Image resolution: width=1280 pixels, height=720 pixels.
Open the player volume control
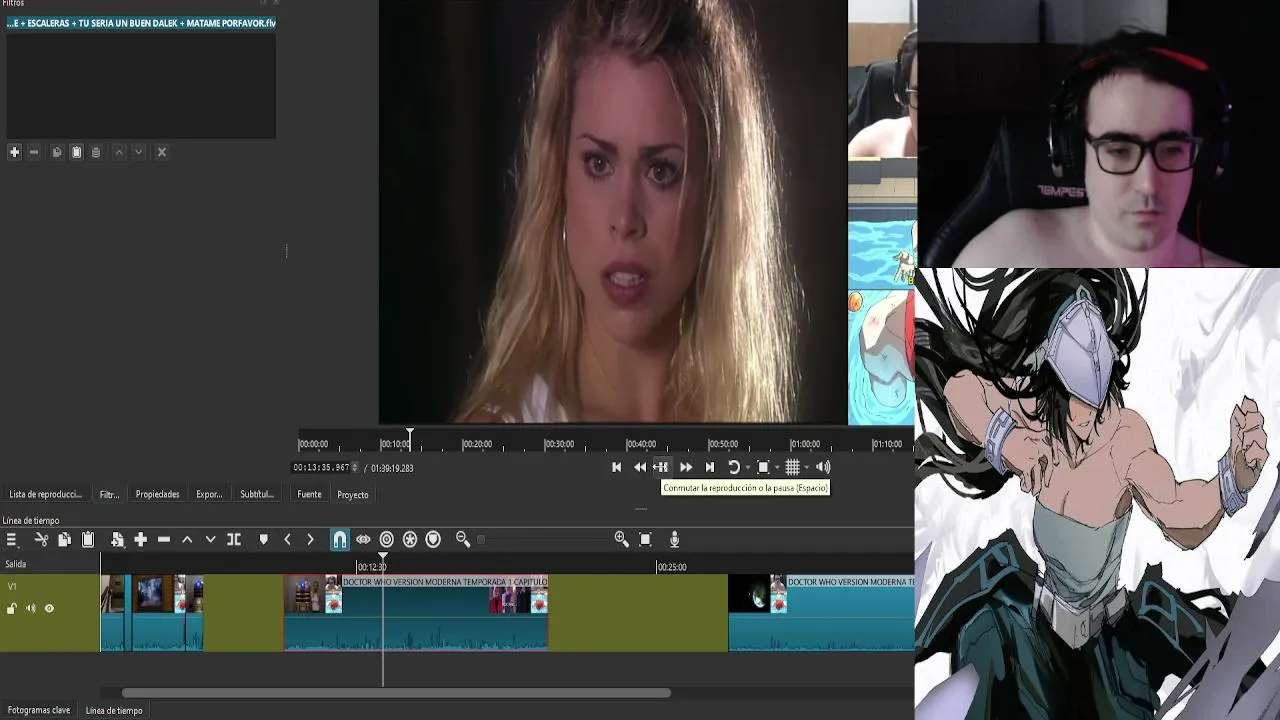(x=823, y=467)
